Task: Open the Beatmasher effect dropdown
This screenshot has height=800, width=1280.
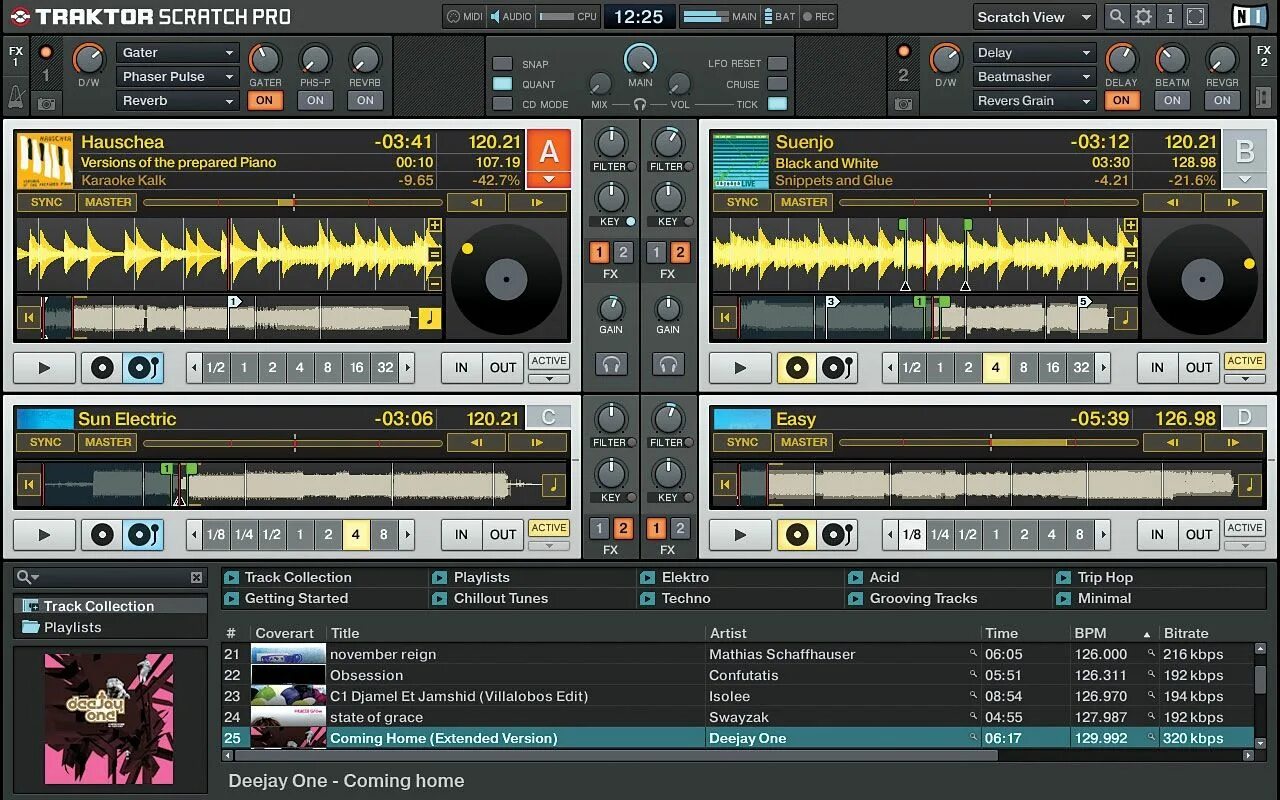Action: coord(1034,77)
